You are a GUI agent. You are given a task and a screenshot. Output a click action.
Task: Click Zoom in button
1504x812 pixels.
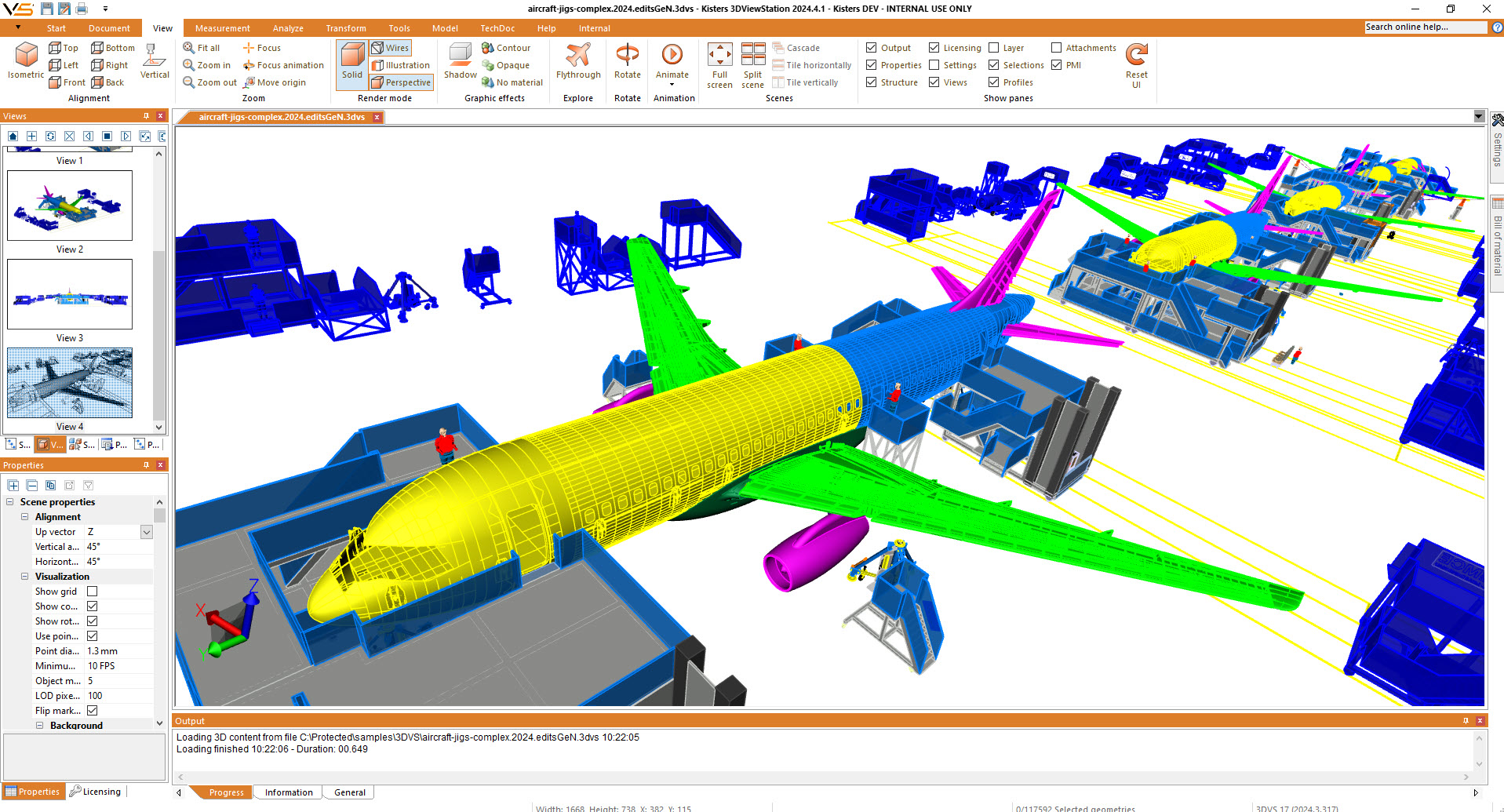(207, 65)
